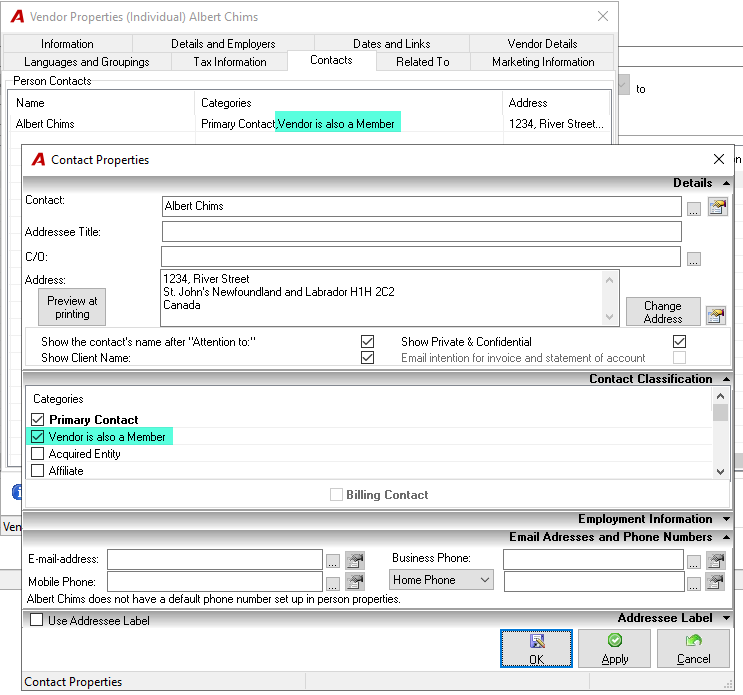Click Cancel button
The height and width of the screenshot is (695, 743).
click(693, 649)
